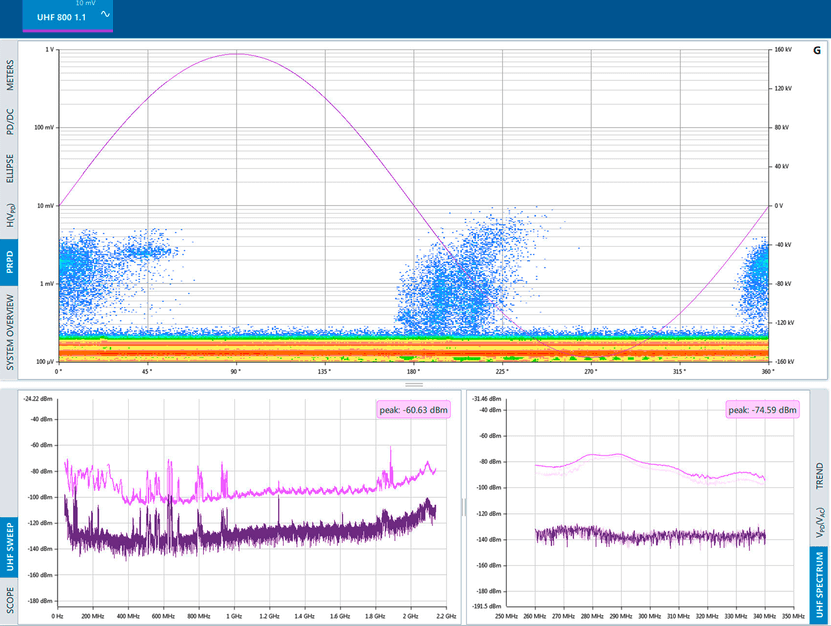Switch to the PD/DC side tab

pos(10,122)
